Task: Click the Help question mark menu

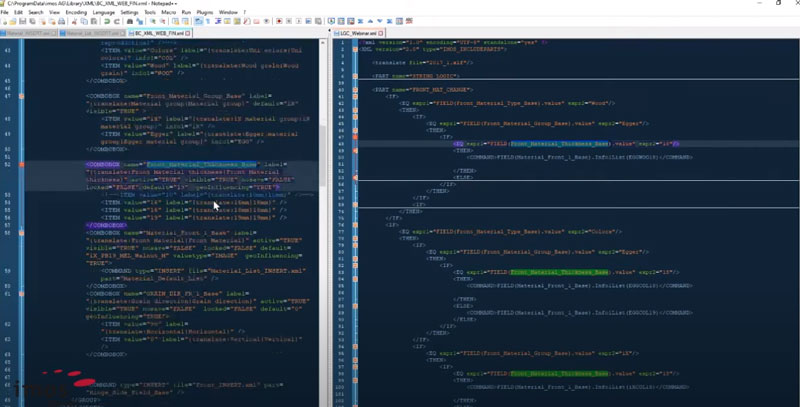Action: click(x=244, y=12)
